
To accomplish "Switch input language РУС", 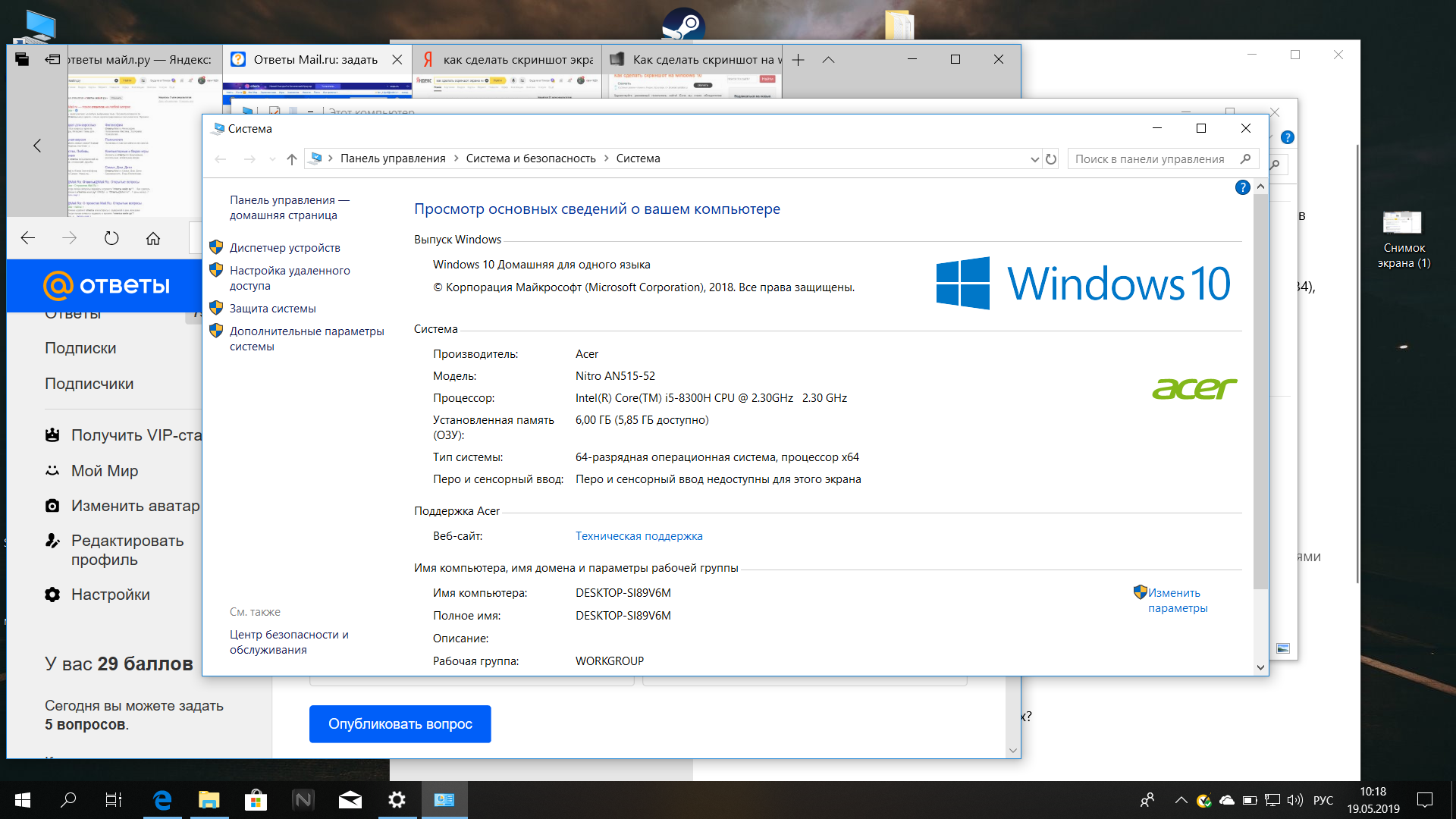I will click(1323, 800).
